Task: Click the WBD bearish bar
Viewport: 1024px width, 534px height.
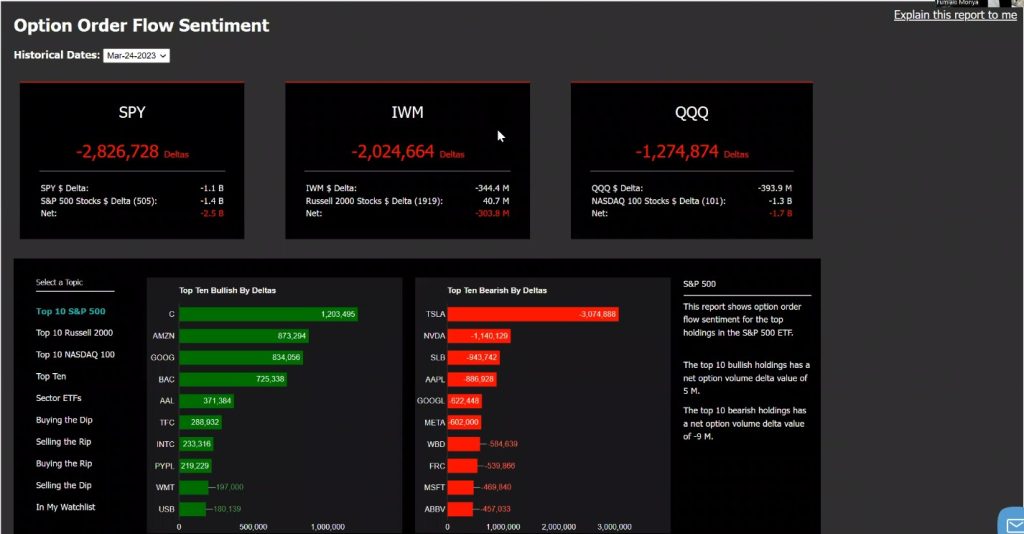Action: (464, 444)
